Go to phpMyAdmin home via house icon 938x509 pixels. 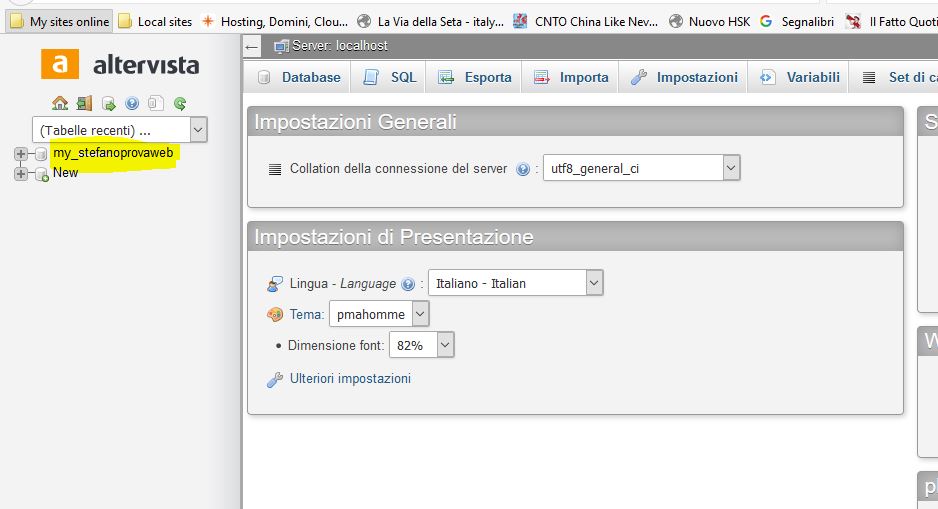click(x=60, y=103)
